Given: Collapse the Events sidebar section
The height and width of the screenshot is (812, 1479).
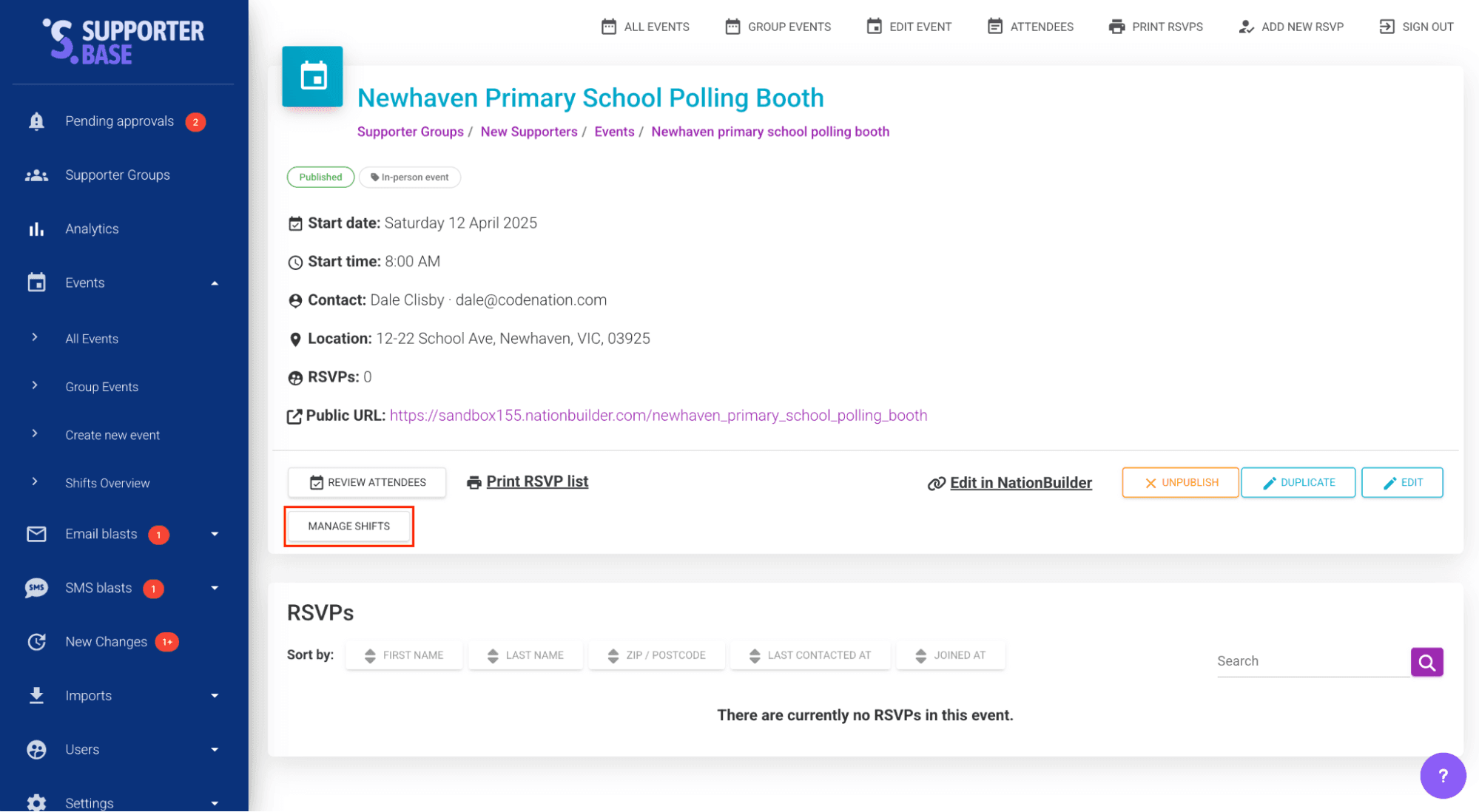Looking at the screenshot, I should [215, 283].
